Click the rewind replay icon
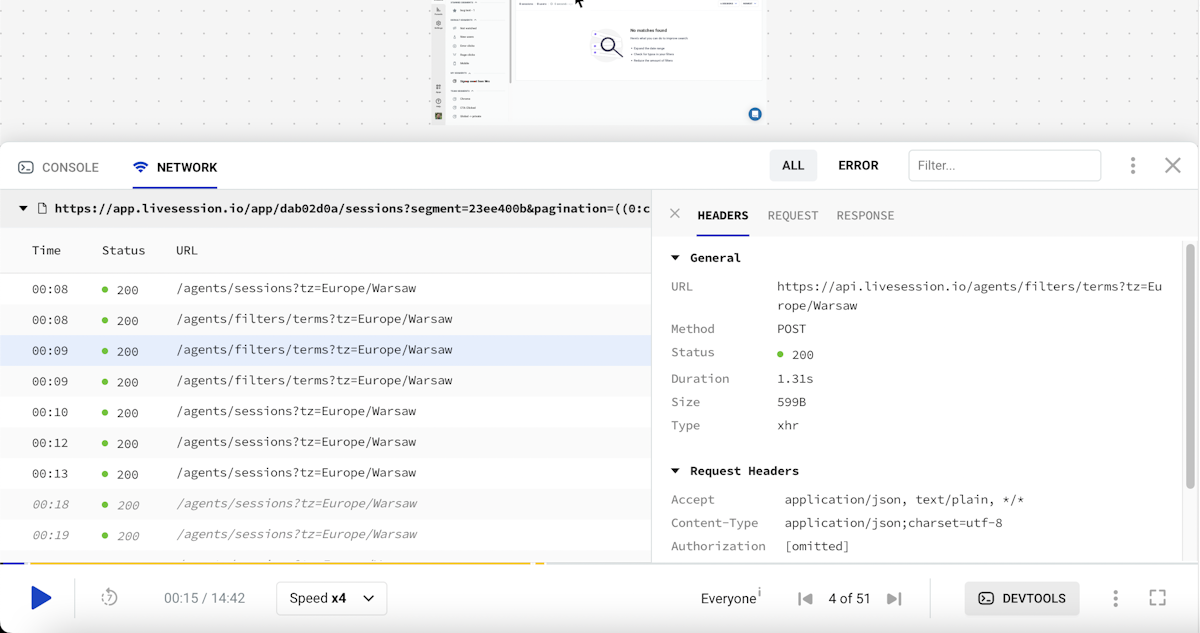This screenshot has height=633, width=1200. 110,598
